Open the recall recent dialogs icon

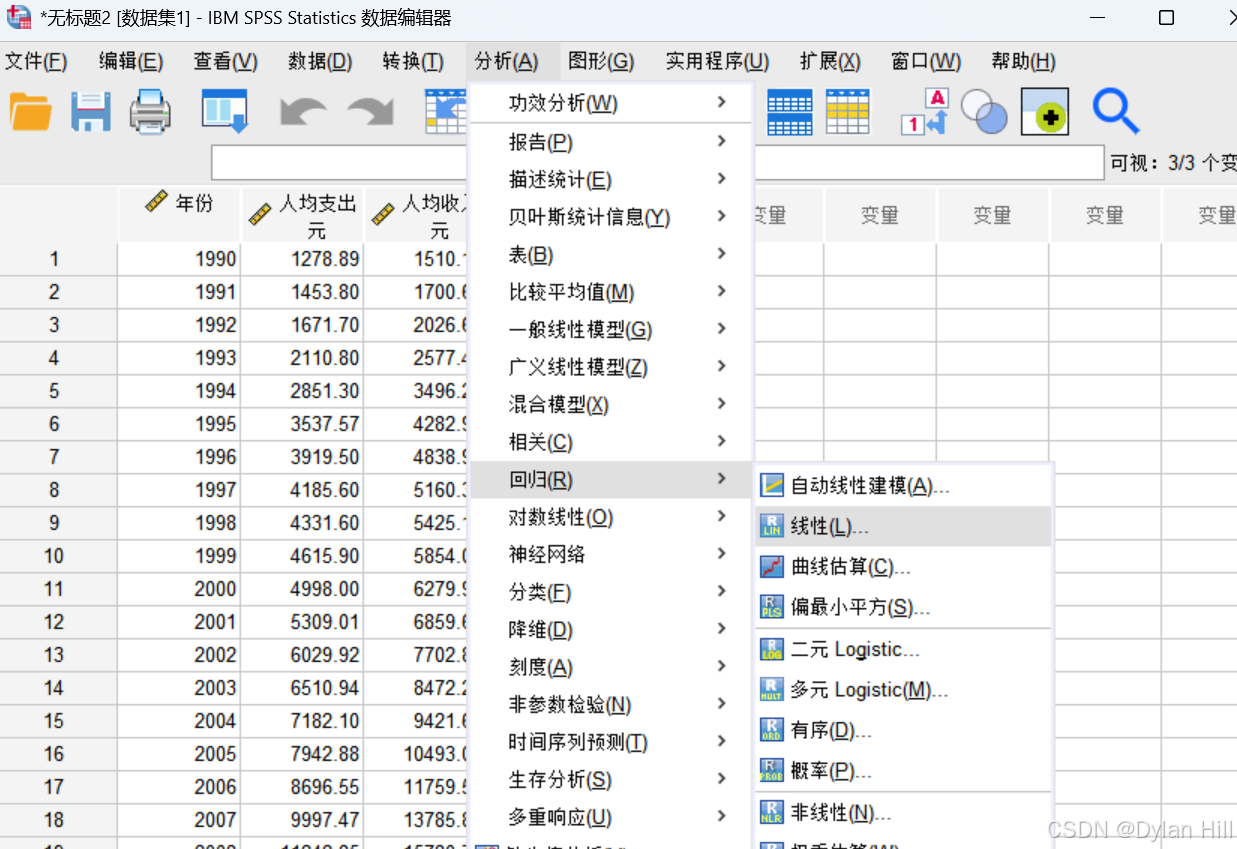224,111
